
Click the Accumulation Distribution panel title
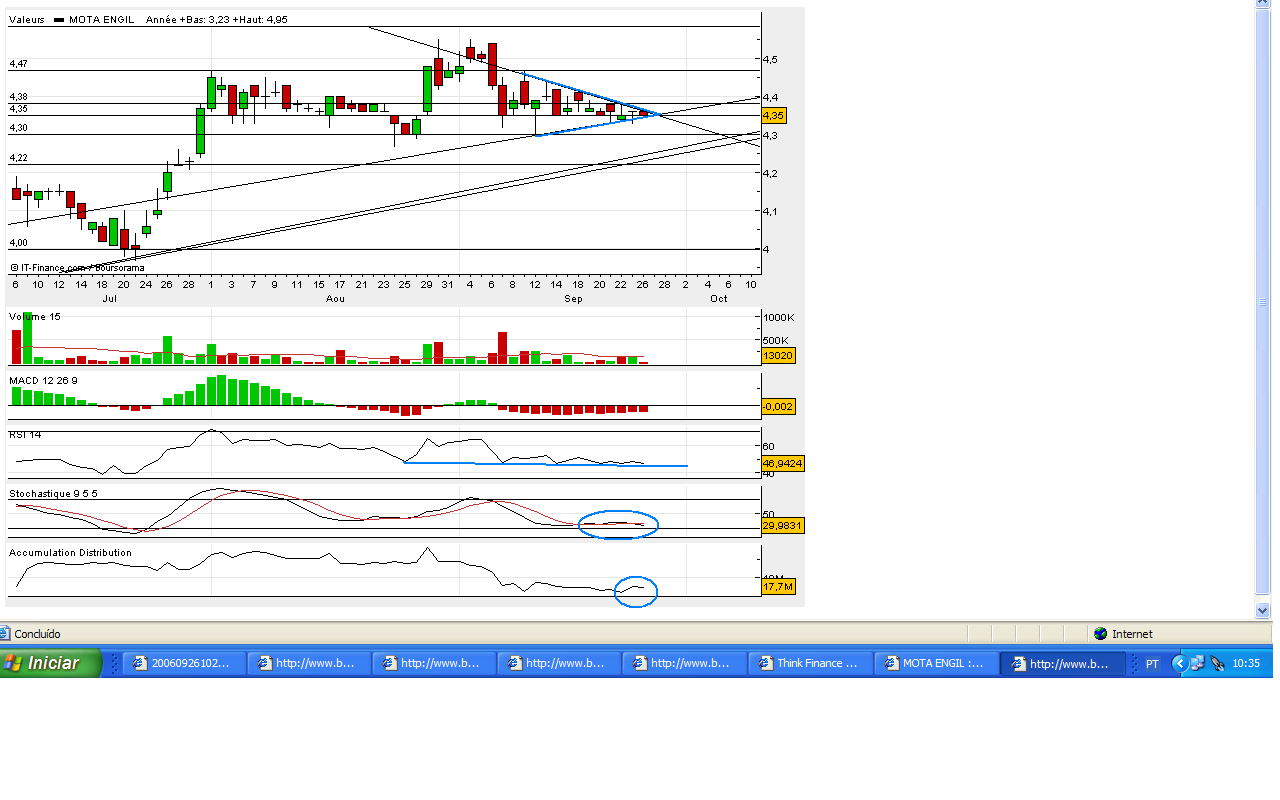[70, 552]
